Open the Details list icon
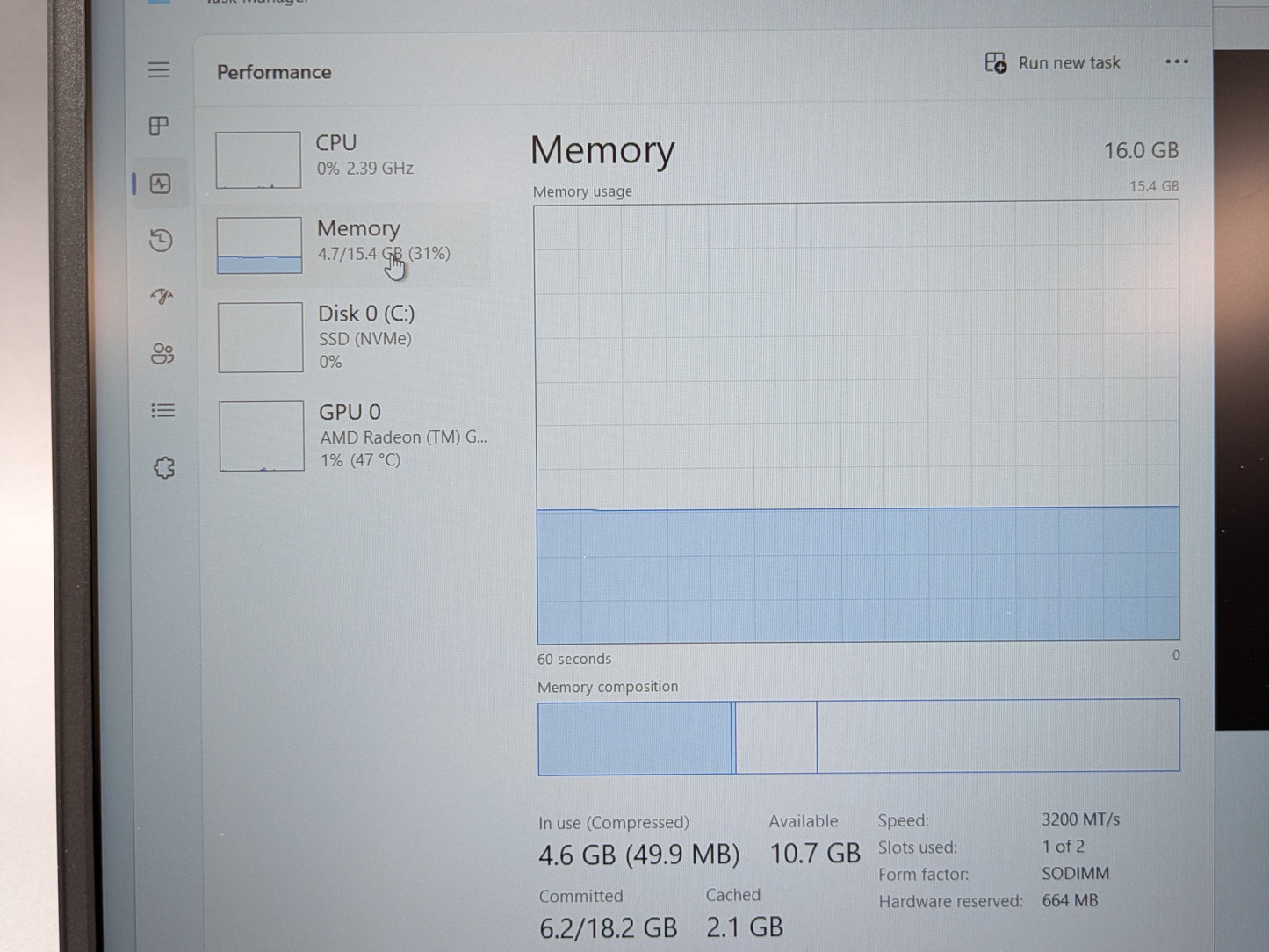Screen dimensions: 1269x952 163,411
